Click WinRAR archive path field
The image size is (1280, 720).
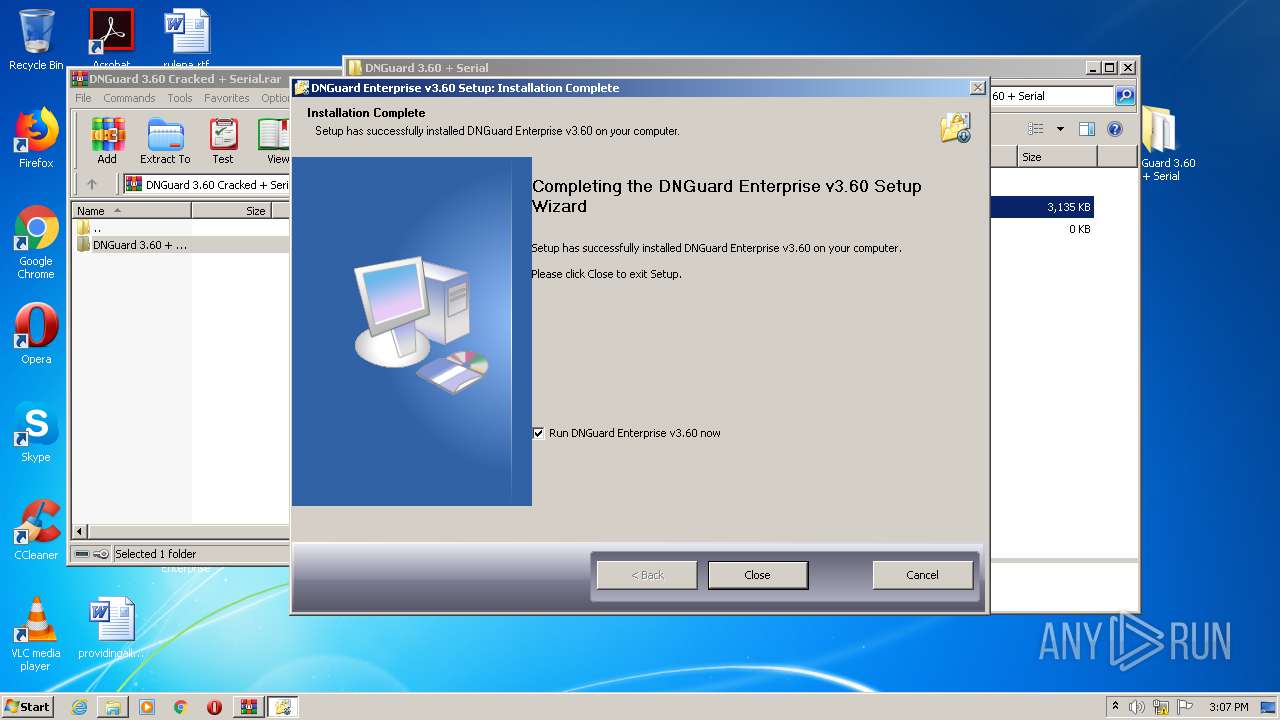click(x=206, y=184)
